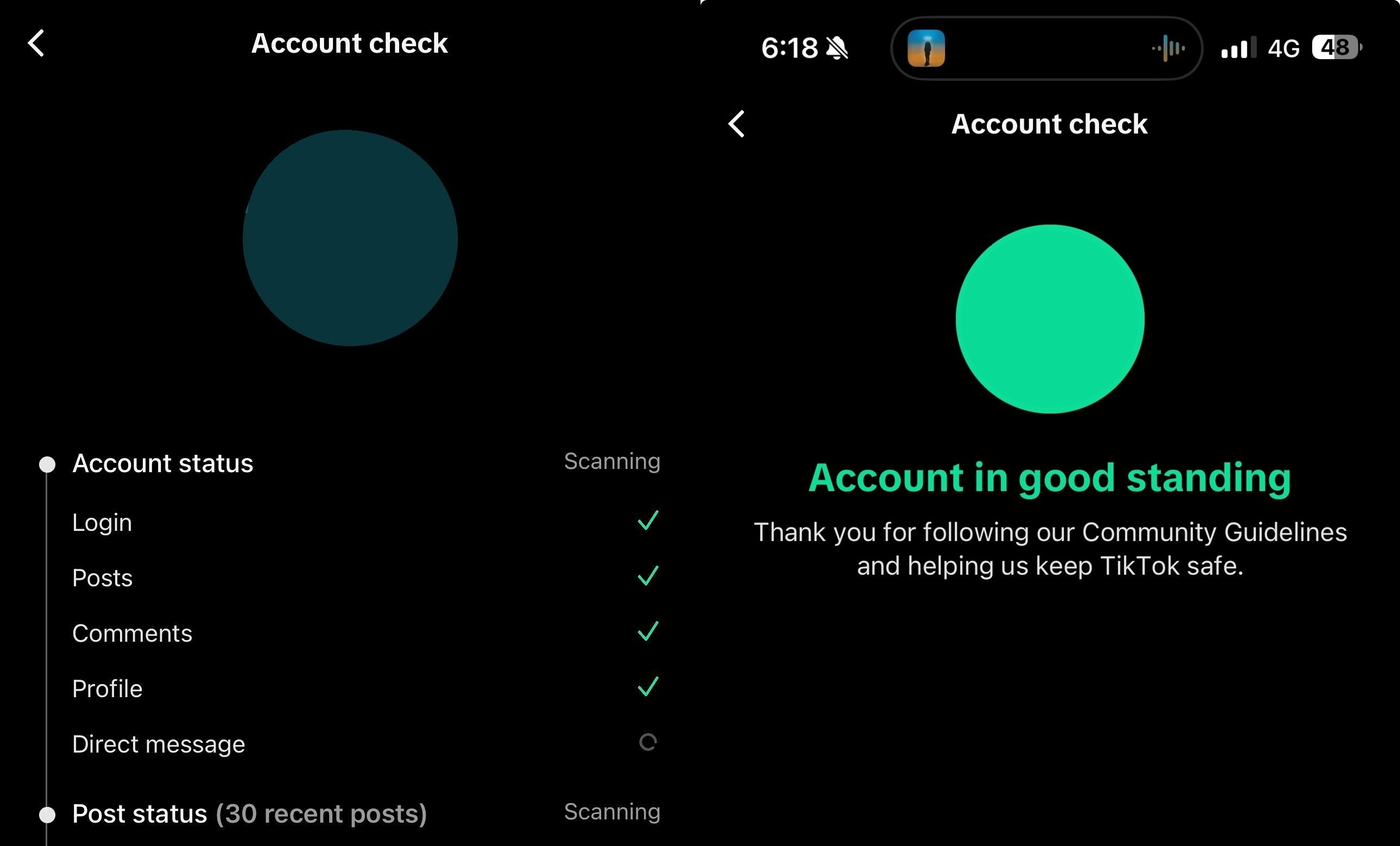Tap the Login green checkmark
The image size is (1400, 846).
648,520
